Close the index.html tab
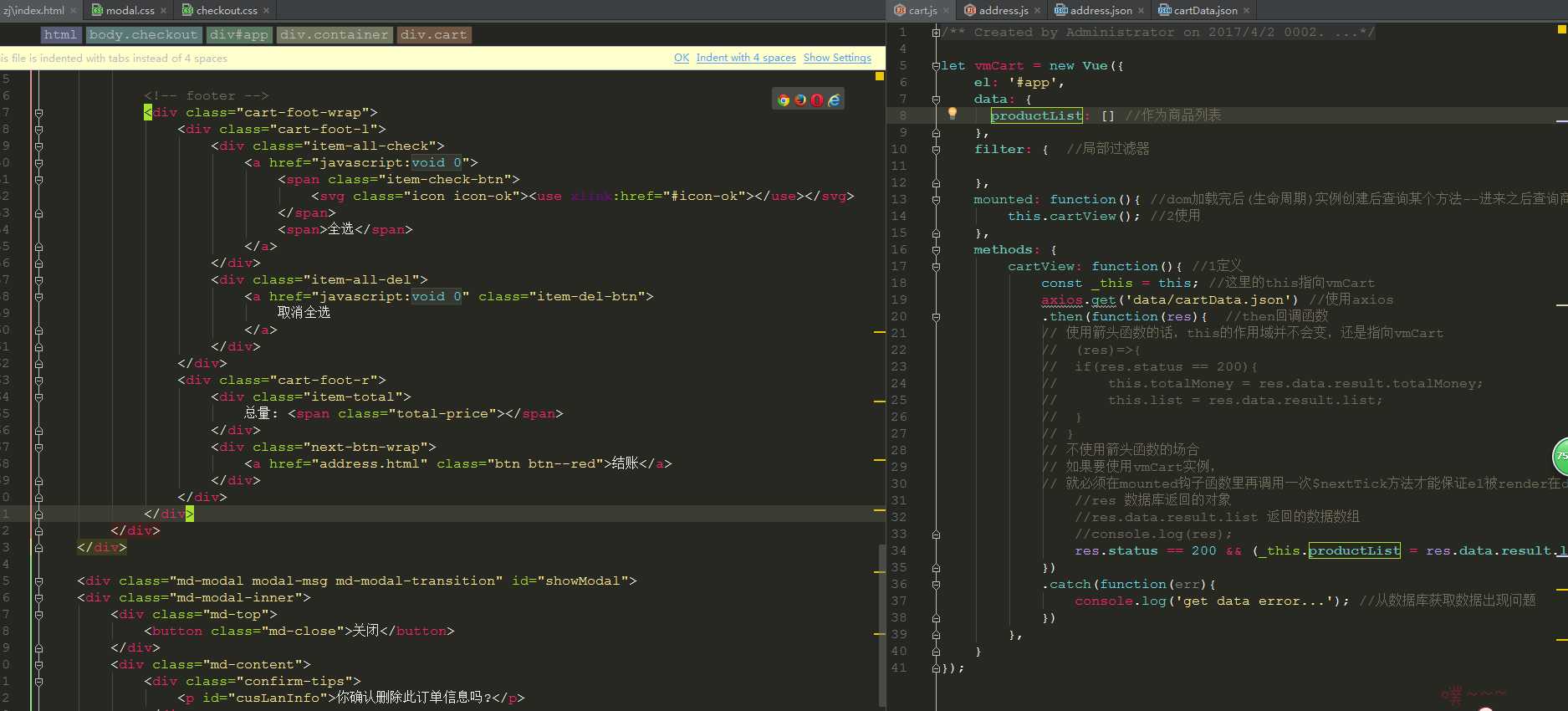Screen dimensions: 1568x711 [x=74, y=10]
